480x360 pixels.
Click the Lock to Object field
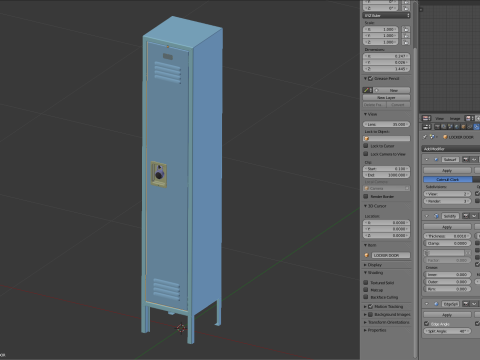386,138
